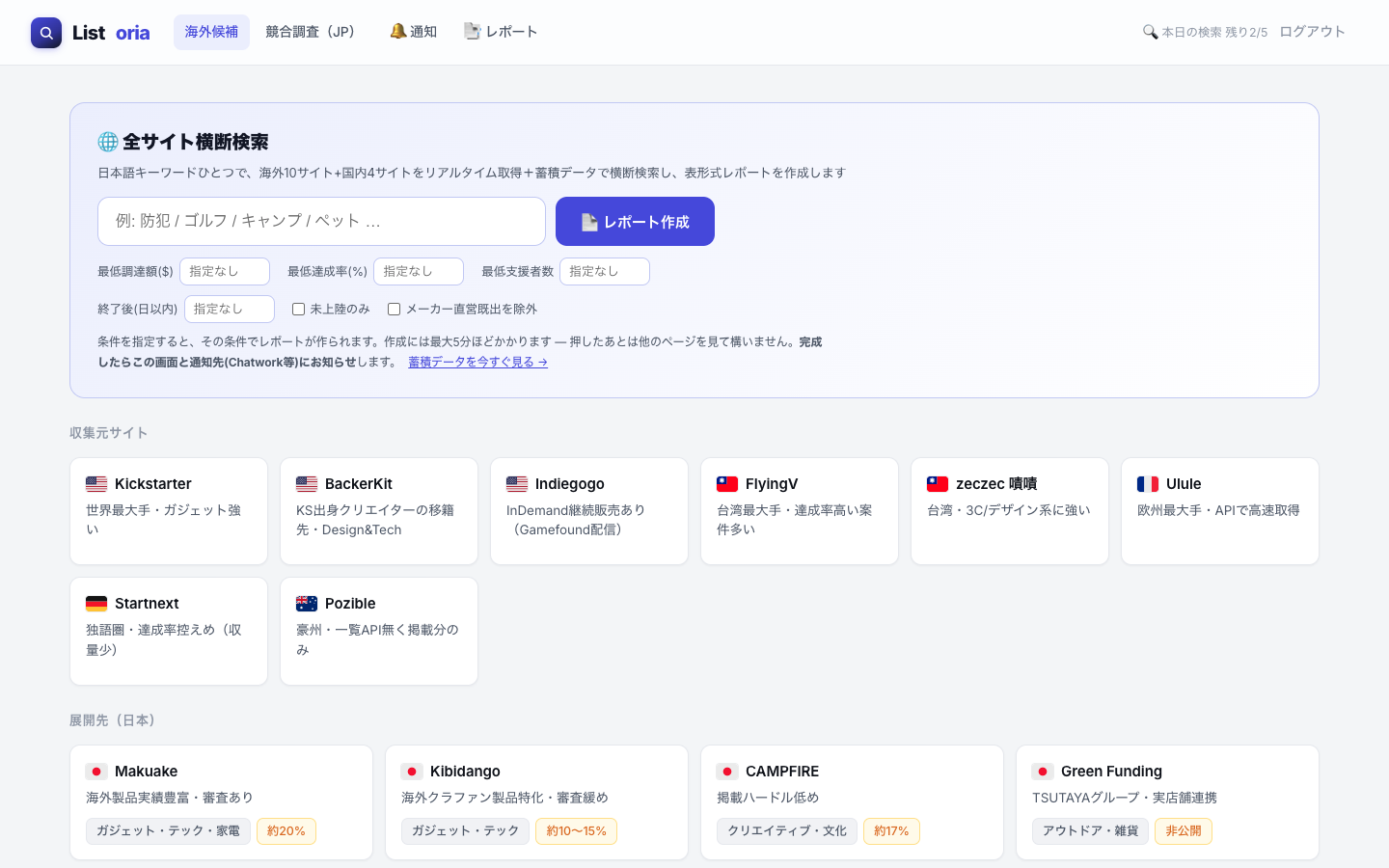Click the レポート作成 button
Image resolution: width=1389 pixels, height=868 pixels.
coord(635,222)
